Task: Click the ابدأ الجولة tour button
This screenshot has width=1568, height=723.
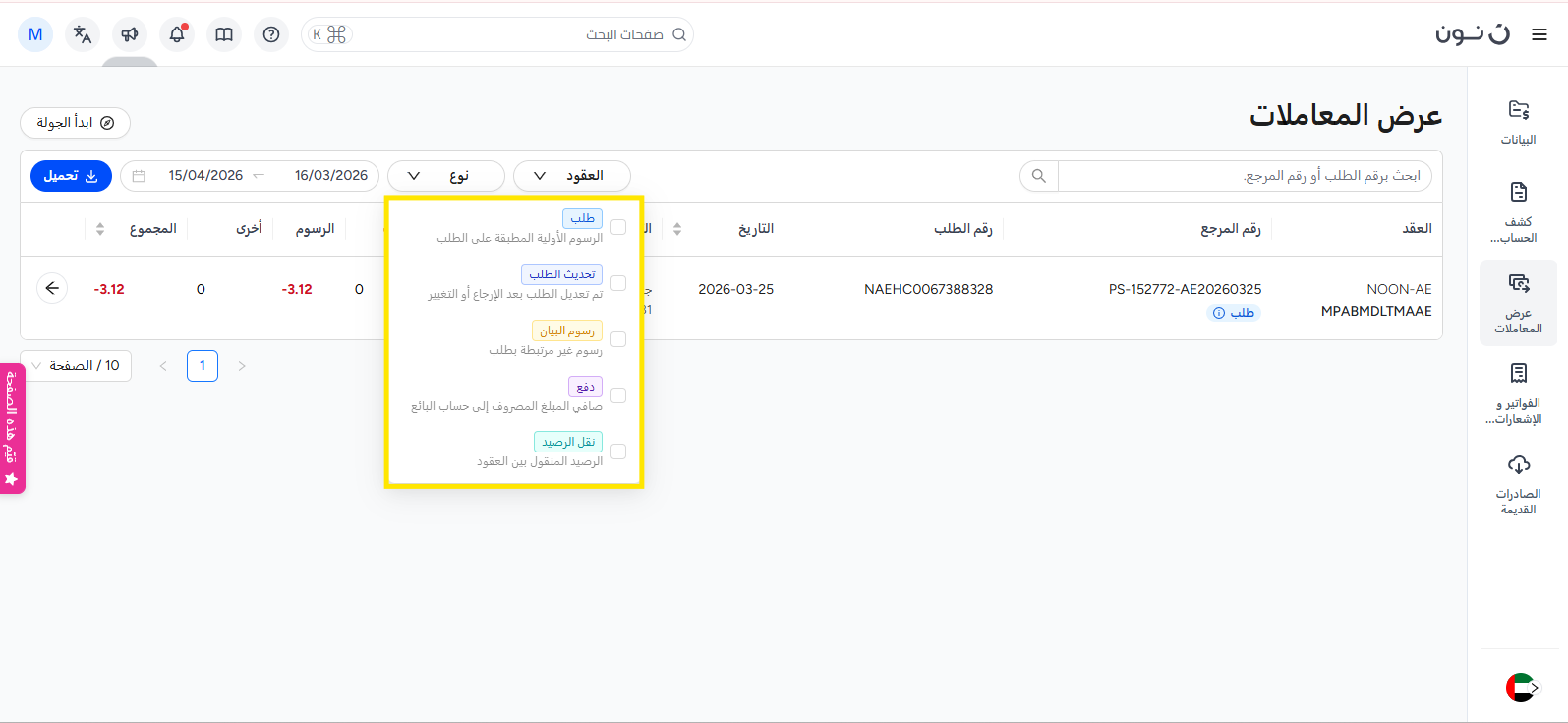Action: click(75, 123)
